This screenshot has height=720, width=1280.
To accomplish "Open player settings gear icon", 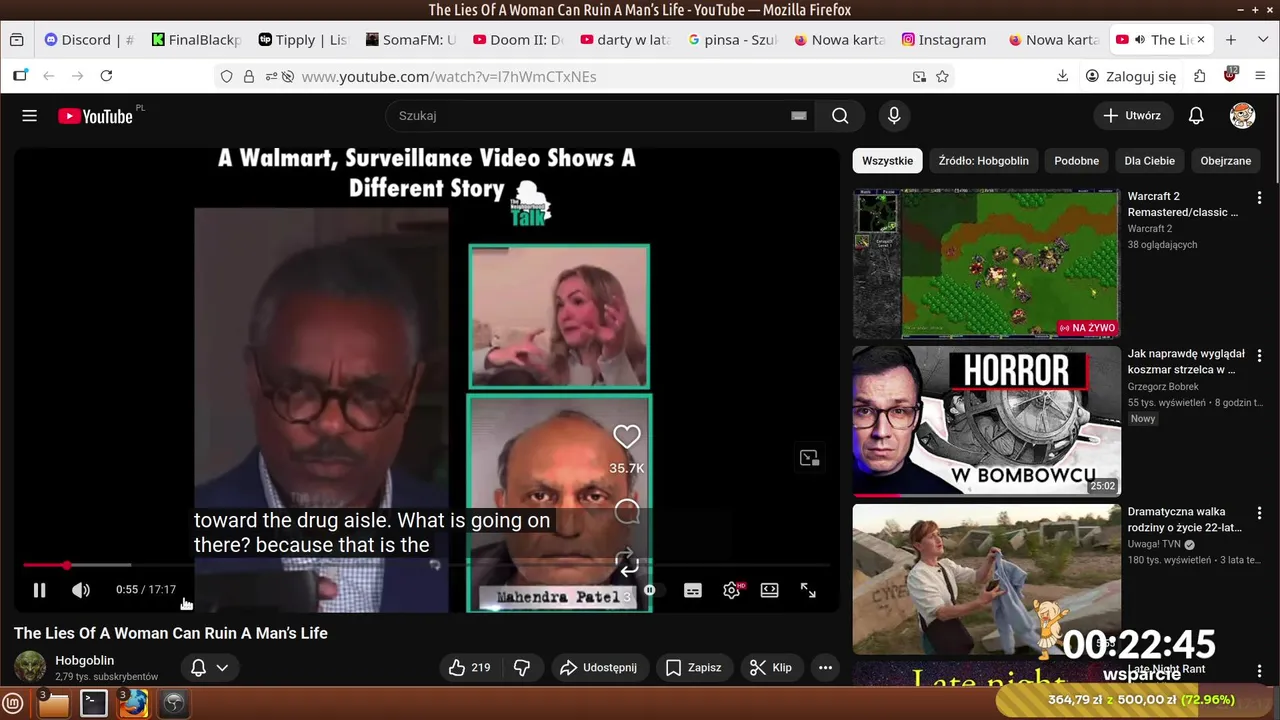I will point(732,591).
